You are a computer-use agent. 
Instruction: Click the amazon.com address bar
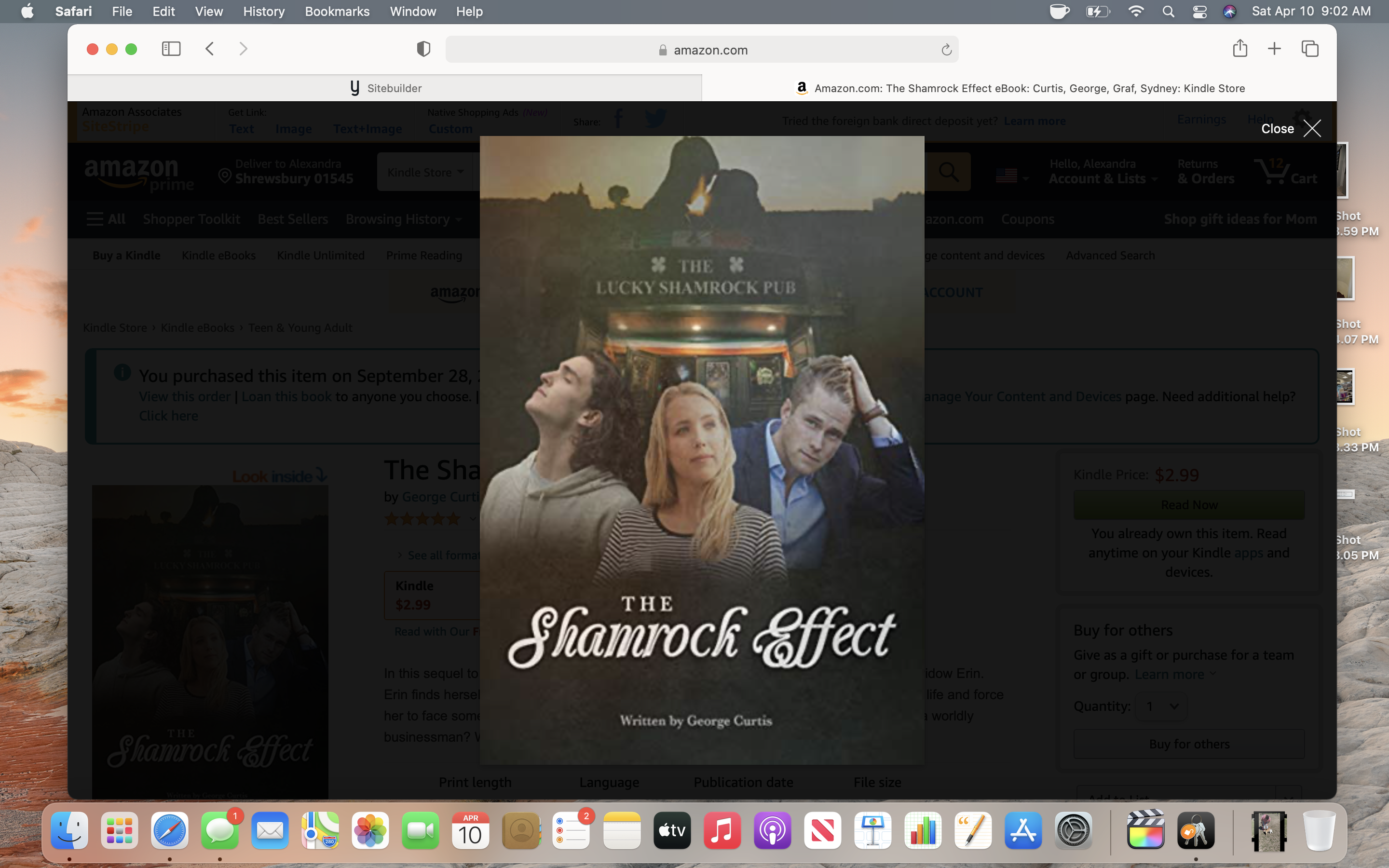pyautogui.click(x=702, y=49)
